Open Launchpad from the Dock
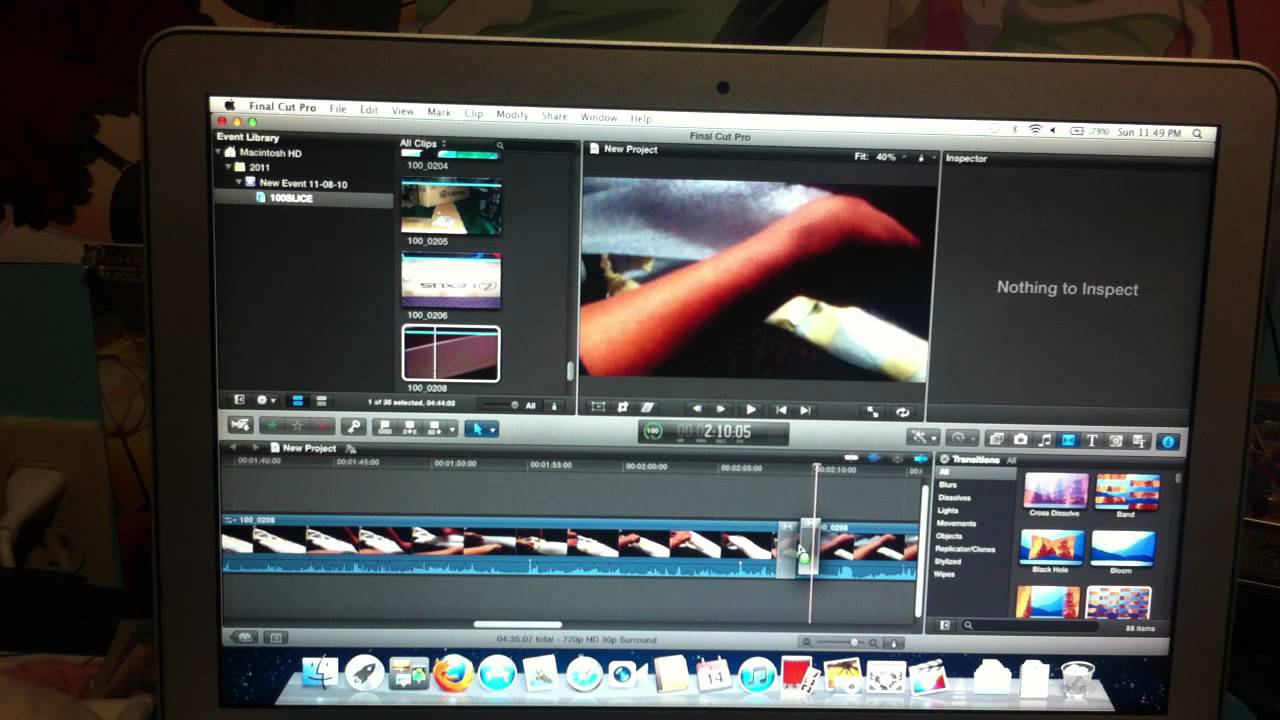1280x720 pixels. click(364, 673)
